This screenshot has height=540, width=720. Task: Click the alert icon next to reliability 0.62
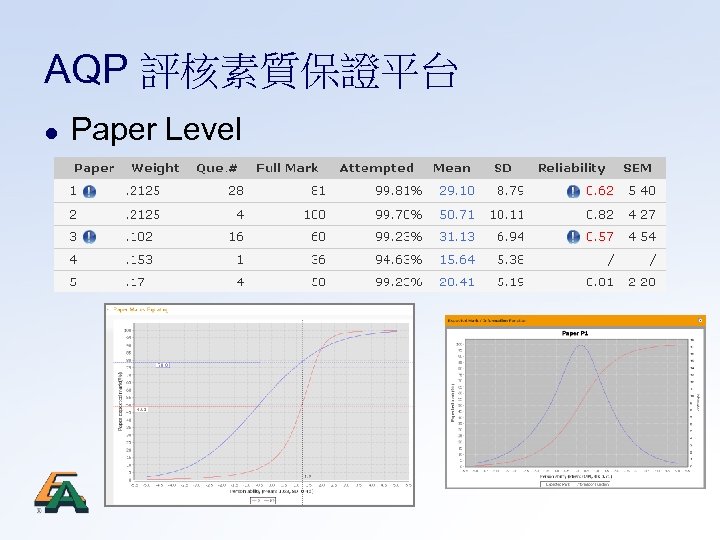point(573,191)
